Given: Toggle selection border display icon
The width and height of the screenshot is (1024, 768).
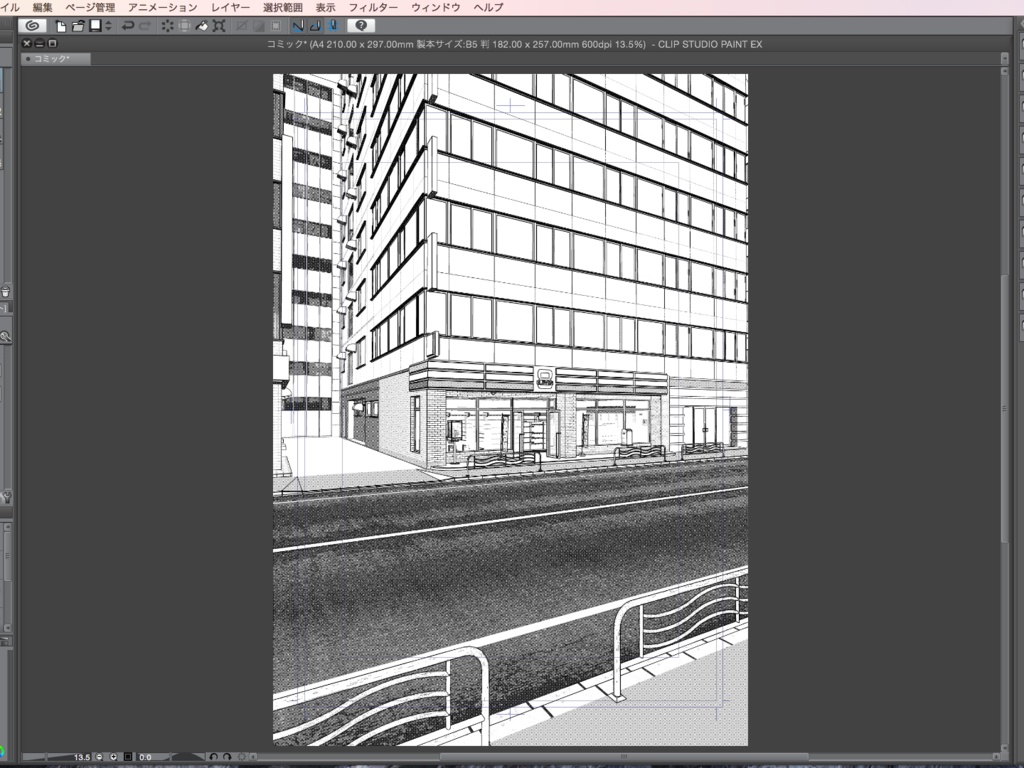Looking at the screenshot, I should tap(276, 26).
